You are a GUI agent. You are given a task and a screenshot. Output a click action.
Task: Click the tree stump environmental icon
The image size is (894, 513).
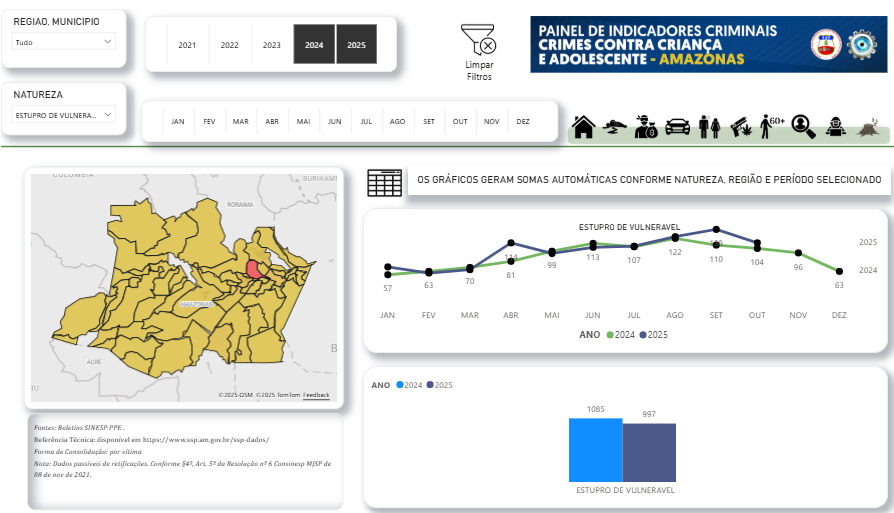tap(869, 127)
